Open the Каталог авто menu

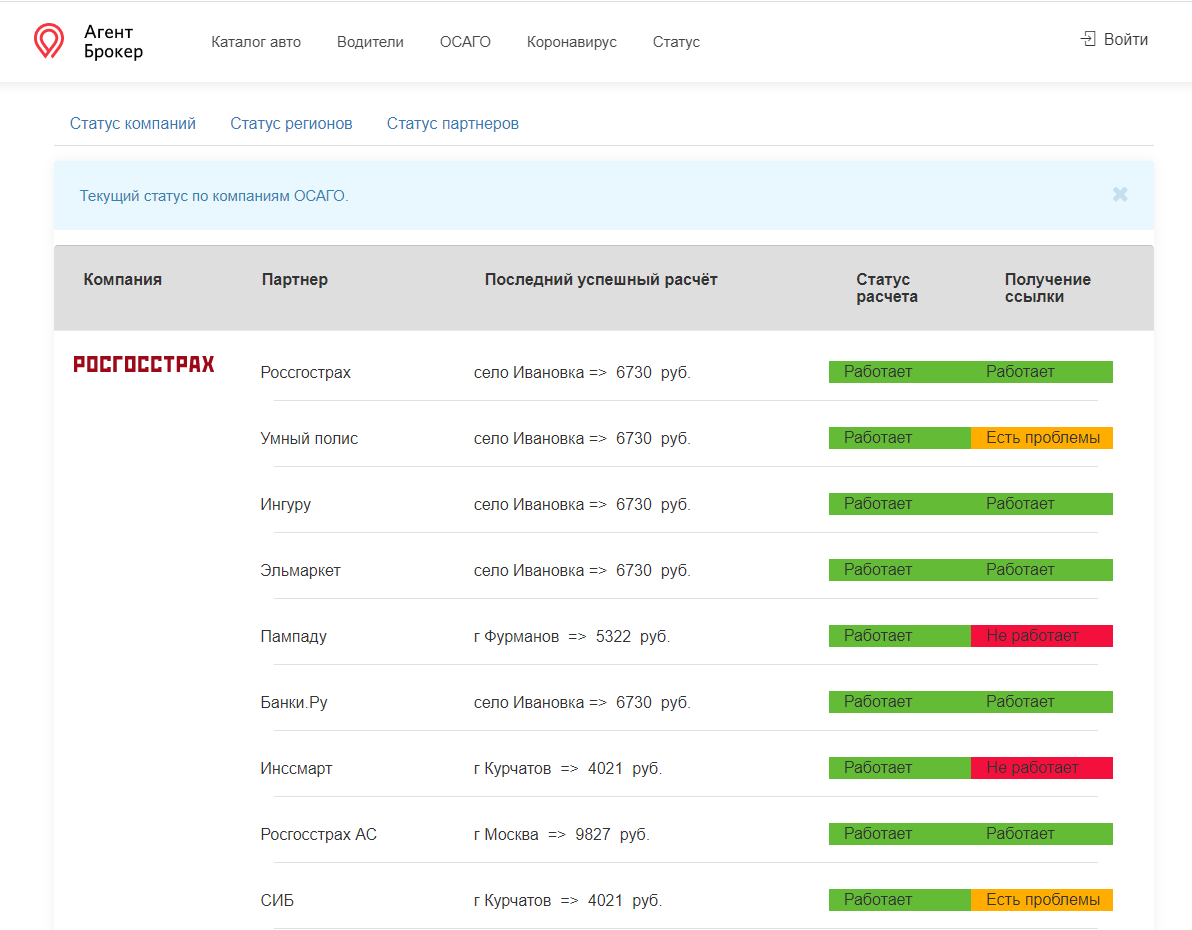pyautogui.click(x=256, y=42)
